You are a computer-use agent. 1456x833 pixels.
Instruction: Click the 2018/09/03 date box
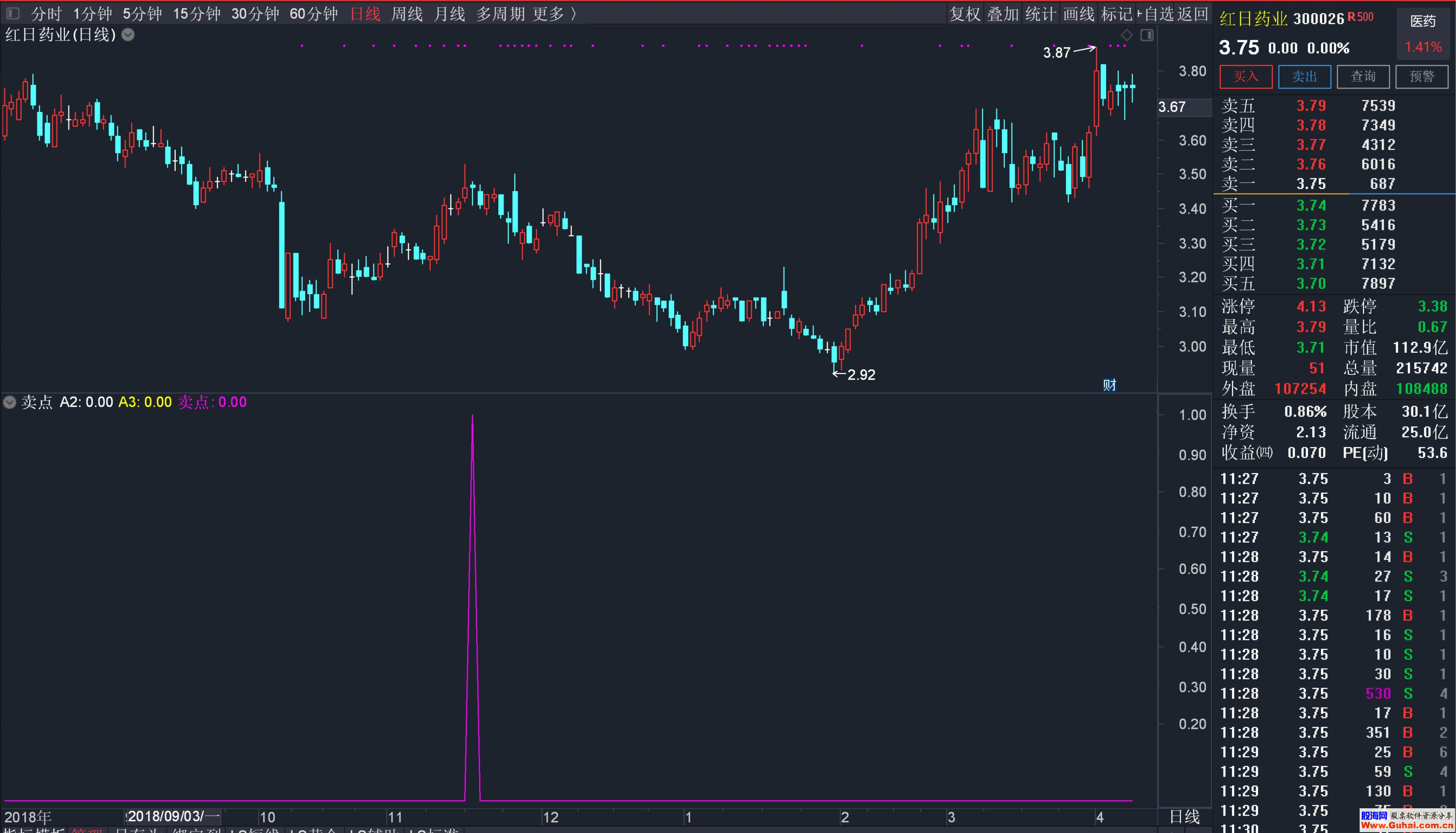click(173, 817)
